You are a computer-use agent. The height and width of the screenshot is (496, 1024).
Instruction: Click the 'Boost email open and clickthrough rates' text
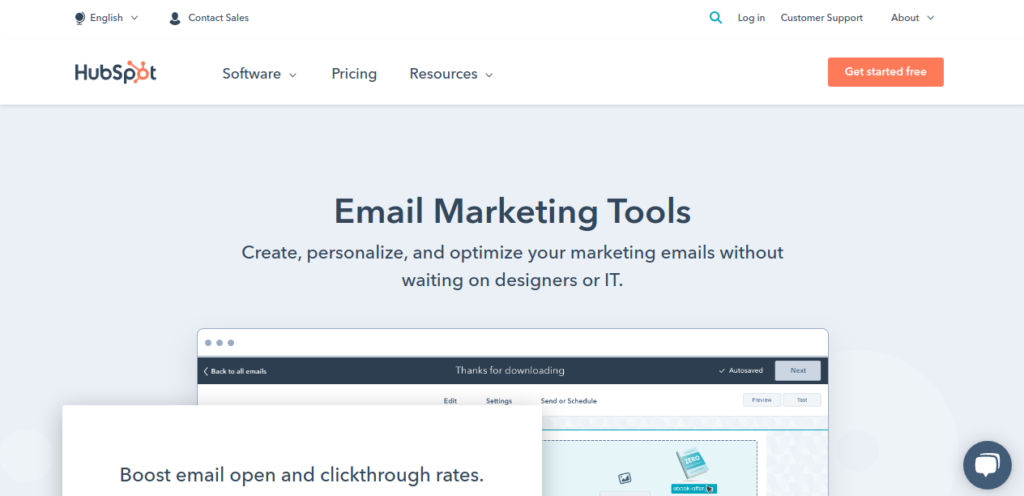click(x=302, y=474)
